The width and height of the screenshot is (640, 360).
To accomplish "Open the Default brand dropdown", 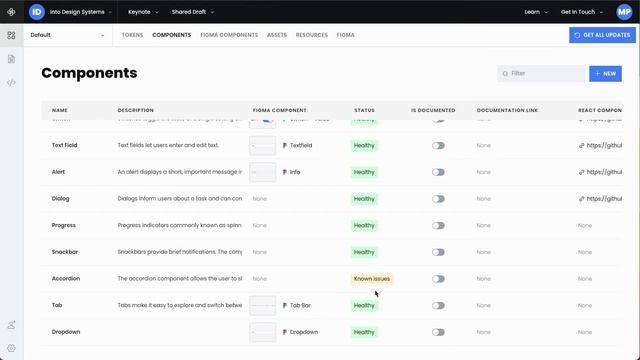I will (x=67, y=35).
